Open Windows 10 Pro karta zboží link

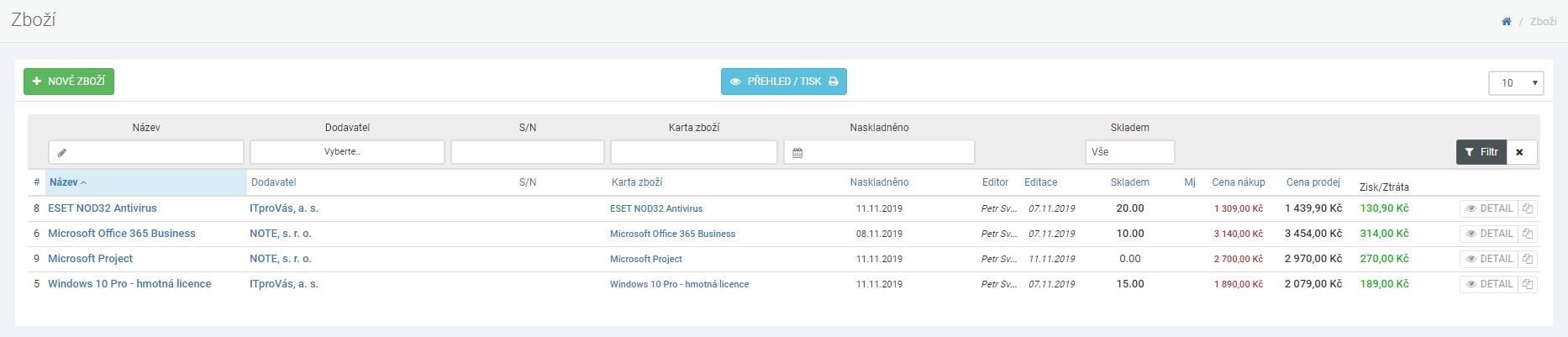[x=679, y=284]
